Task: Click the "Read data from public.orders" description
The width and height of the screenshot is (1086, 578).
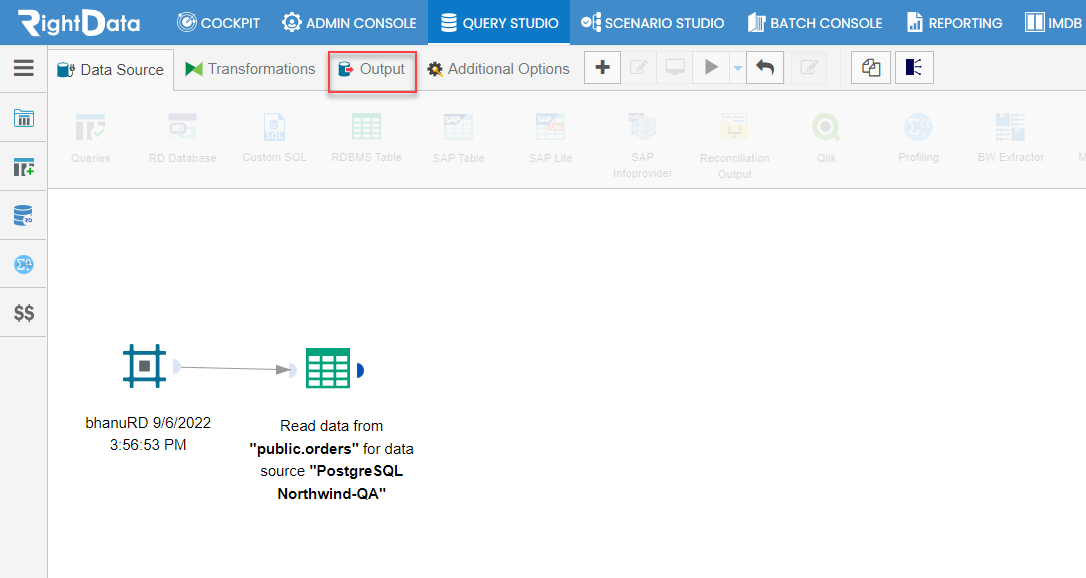Action: coord(332,460)
